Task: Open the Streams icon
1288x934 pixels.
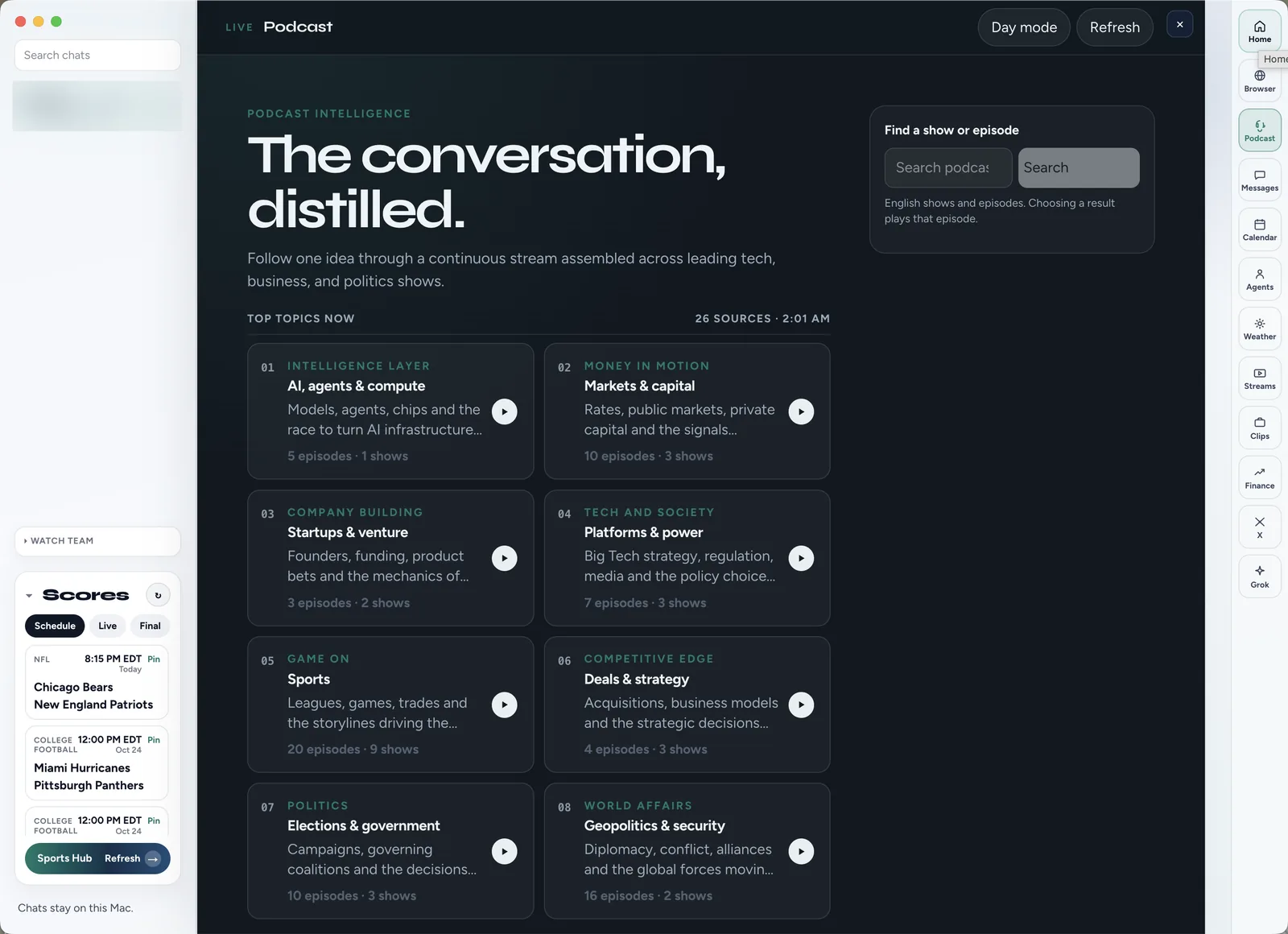Action: click(x=1260, y=378)
